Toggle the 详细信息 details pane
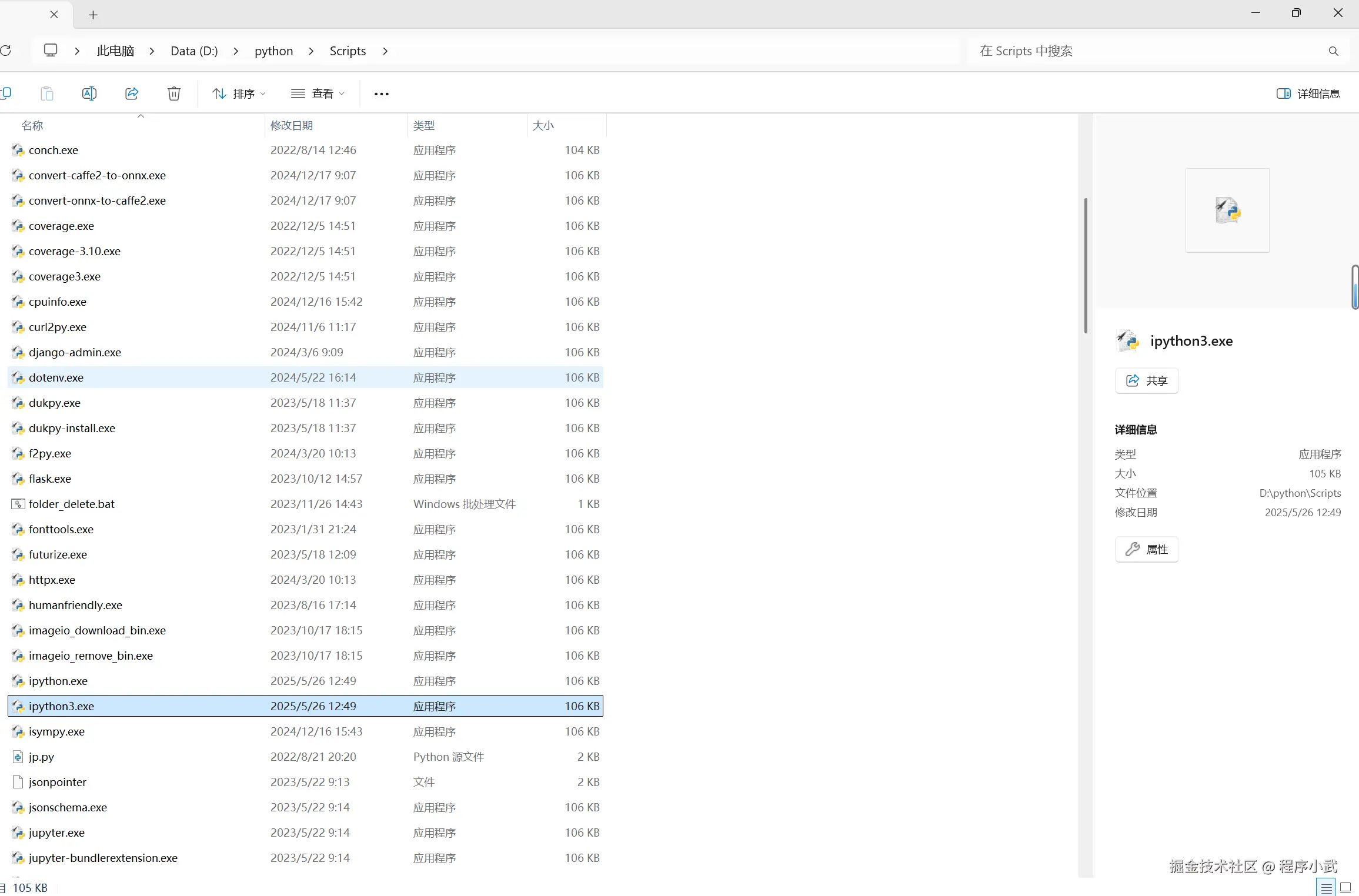Image resolution: width=1359 pixels, height=896 pixels. pos(1308,93)
